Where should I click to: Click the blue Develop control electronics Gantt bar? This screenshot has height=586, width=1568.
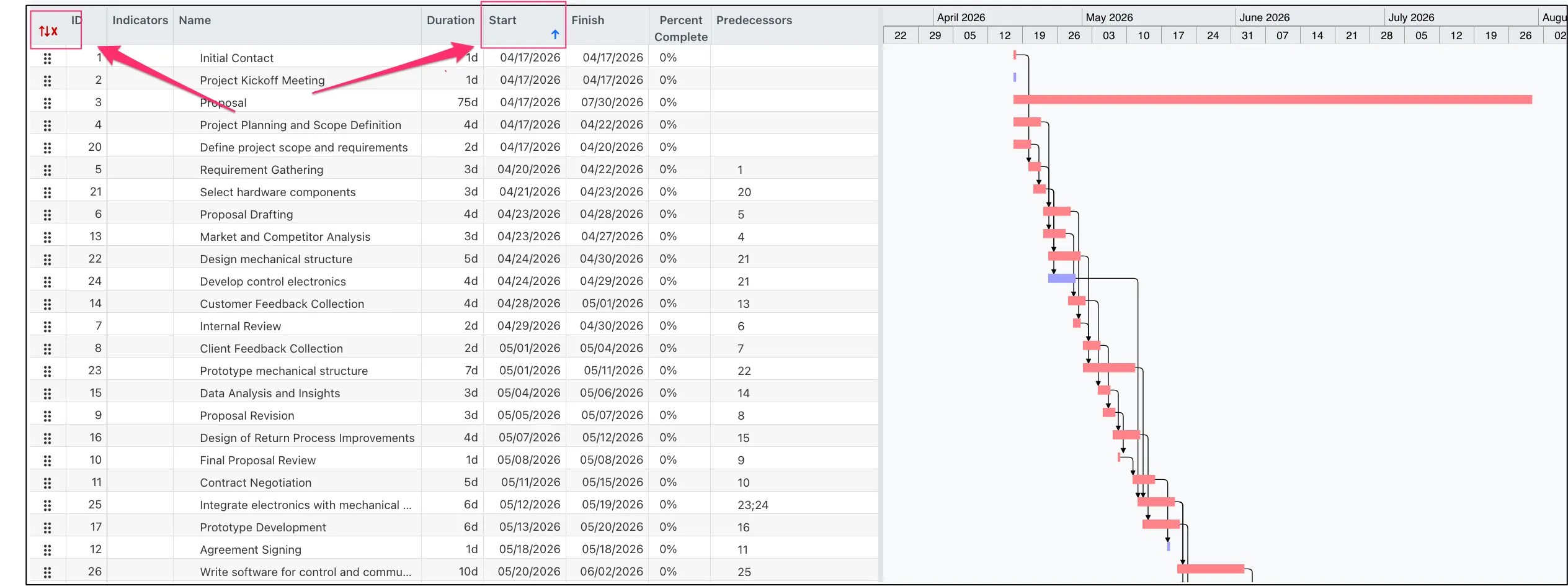point(1061,278)
